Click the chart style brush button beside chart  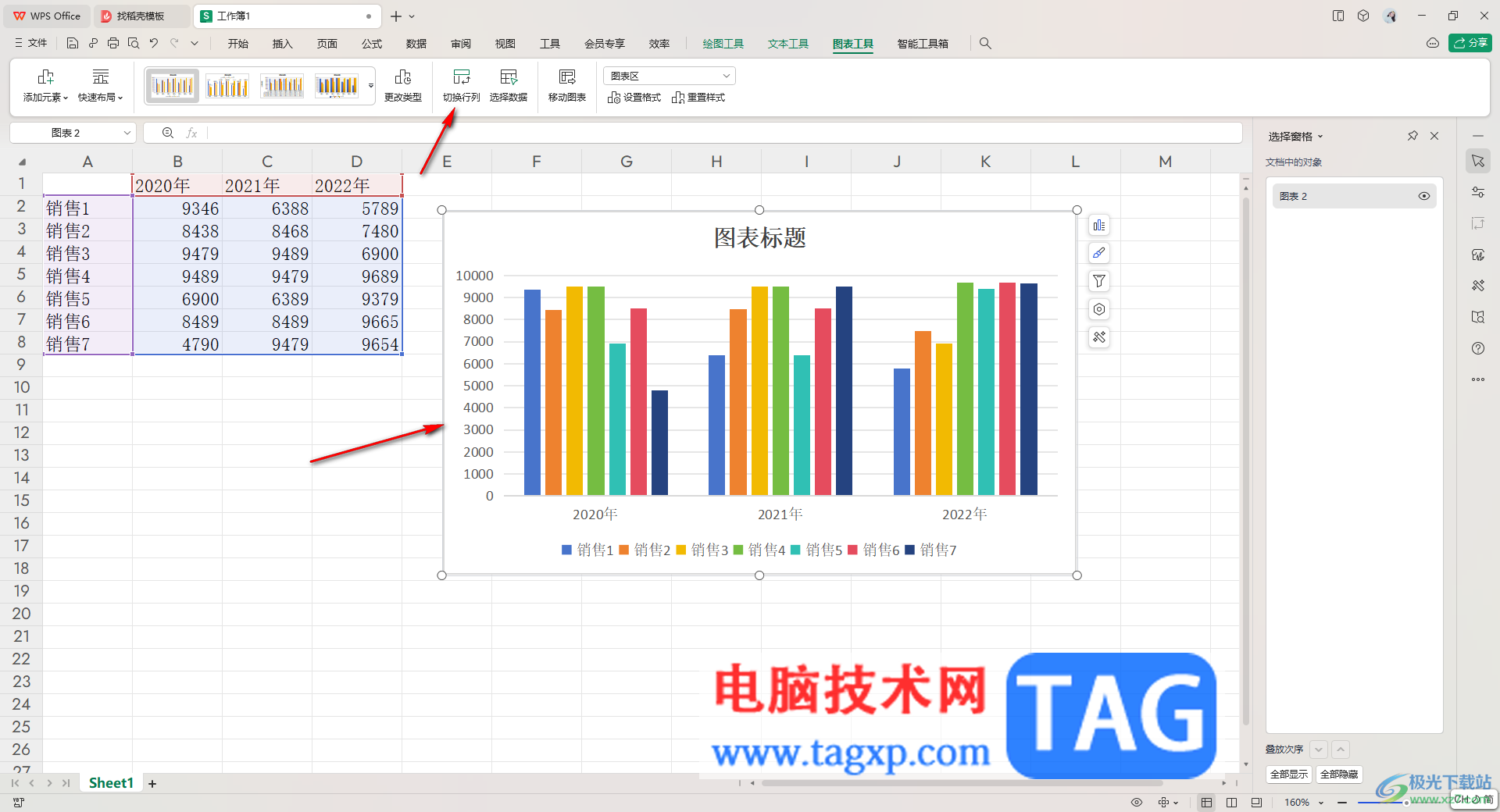pyautogui.click(x=1099, y=253)
